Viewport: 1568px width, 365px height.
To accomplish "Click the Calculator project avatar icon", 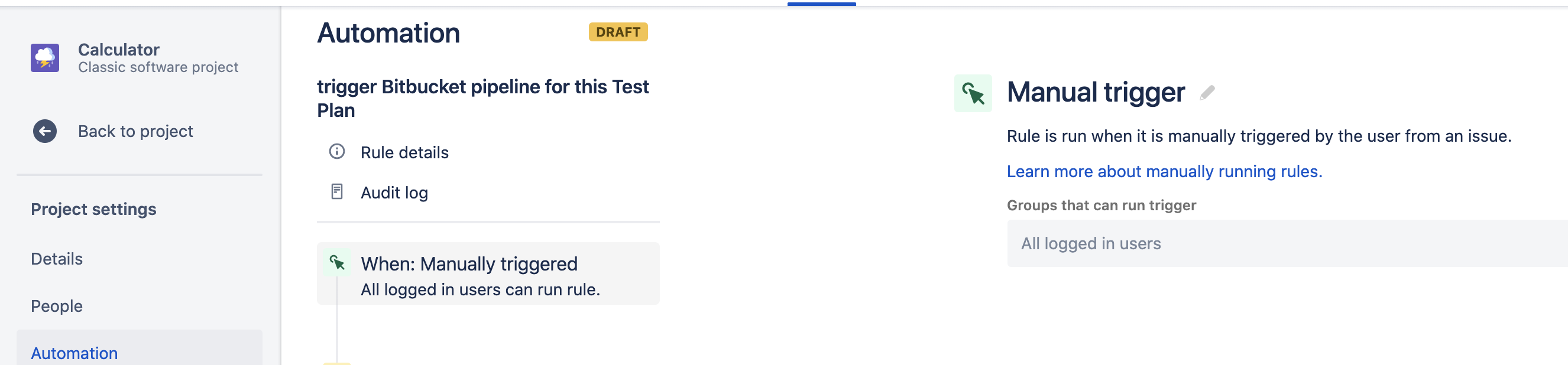I will click(45, 58).
